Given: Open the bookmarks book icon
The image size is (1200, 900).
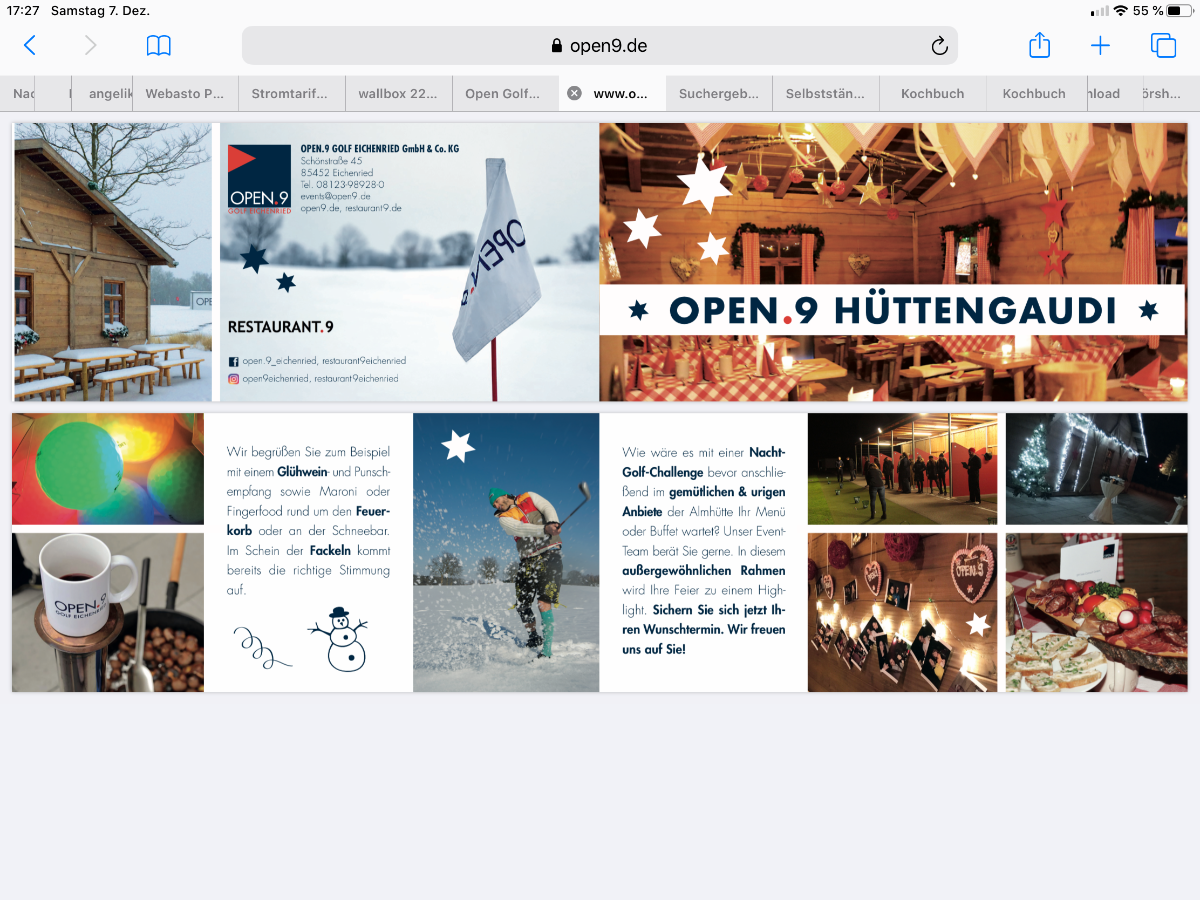Looking at the screenshot, I should coord(159,45).
